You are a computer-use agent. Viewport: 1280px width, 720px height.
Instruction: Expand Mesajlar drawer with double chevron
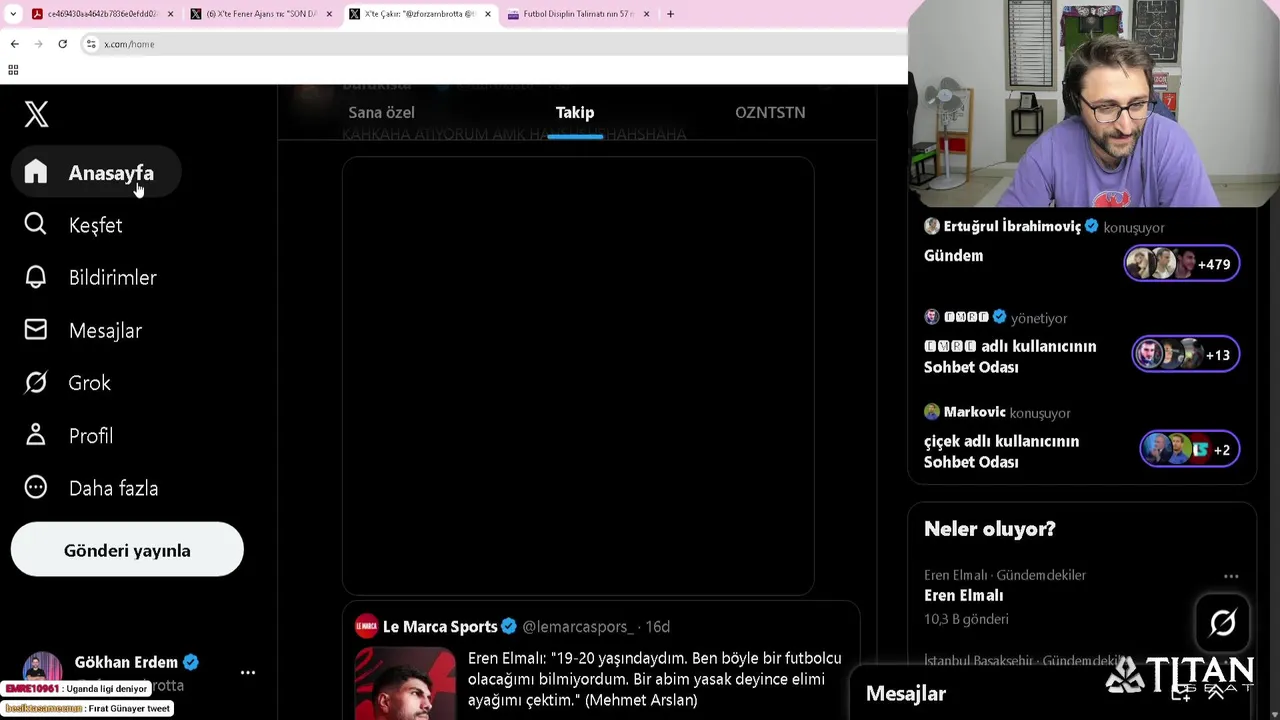click(x=1217, y=693)
